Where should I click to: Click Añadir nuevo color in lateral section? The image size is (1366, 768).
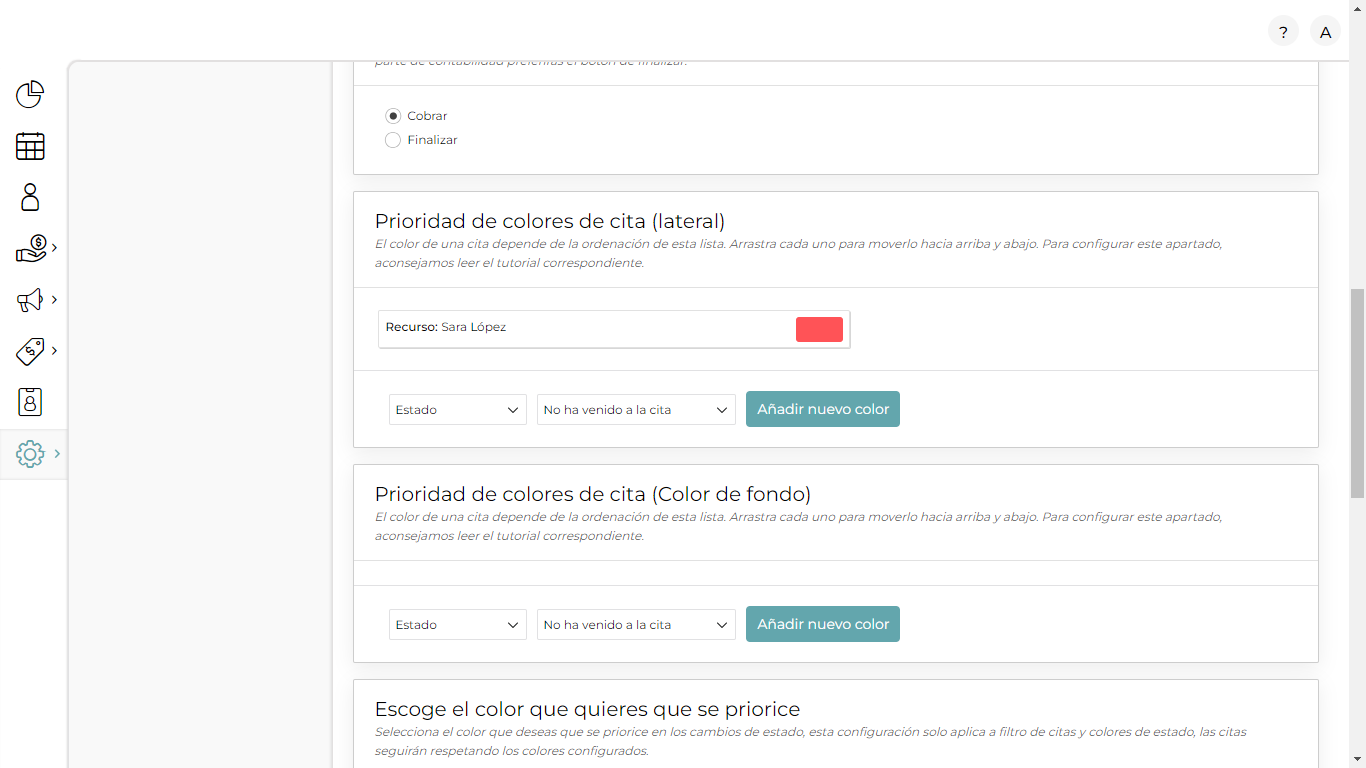pos(823,409)
